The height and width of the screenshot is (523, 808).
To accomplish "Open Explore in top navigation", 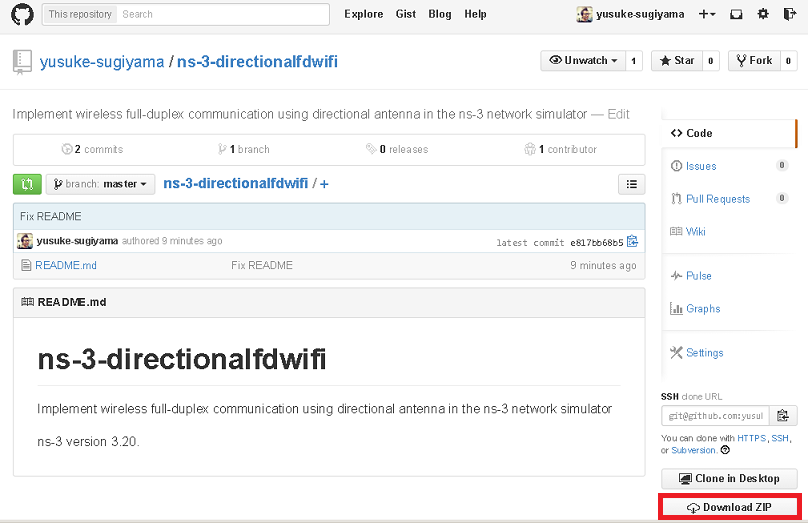I will 363,14.
